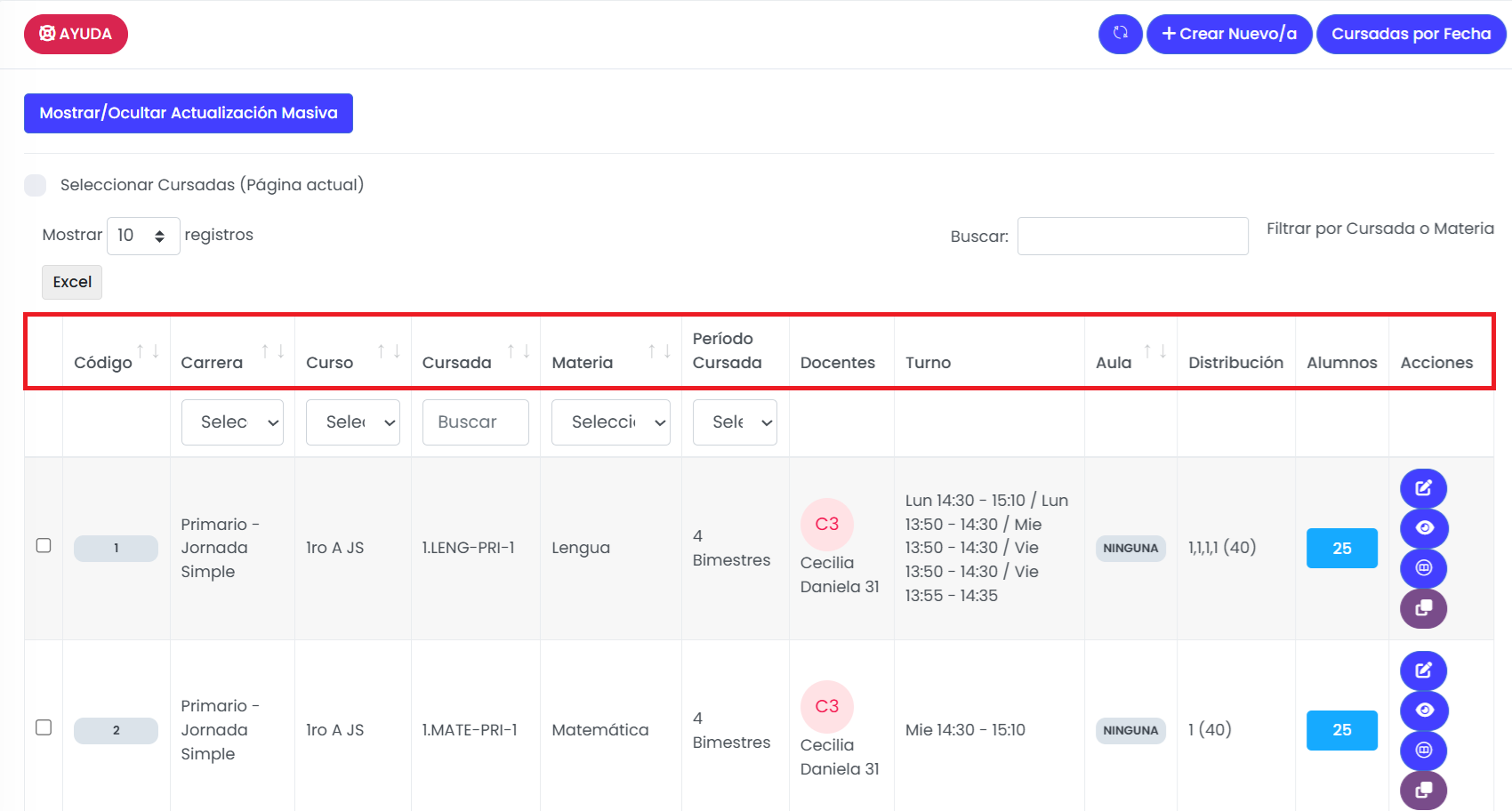Open the Carrera filter dropdown
The width and height of the screenshot is (1512, 811).
coord(232,422)
